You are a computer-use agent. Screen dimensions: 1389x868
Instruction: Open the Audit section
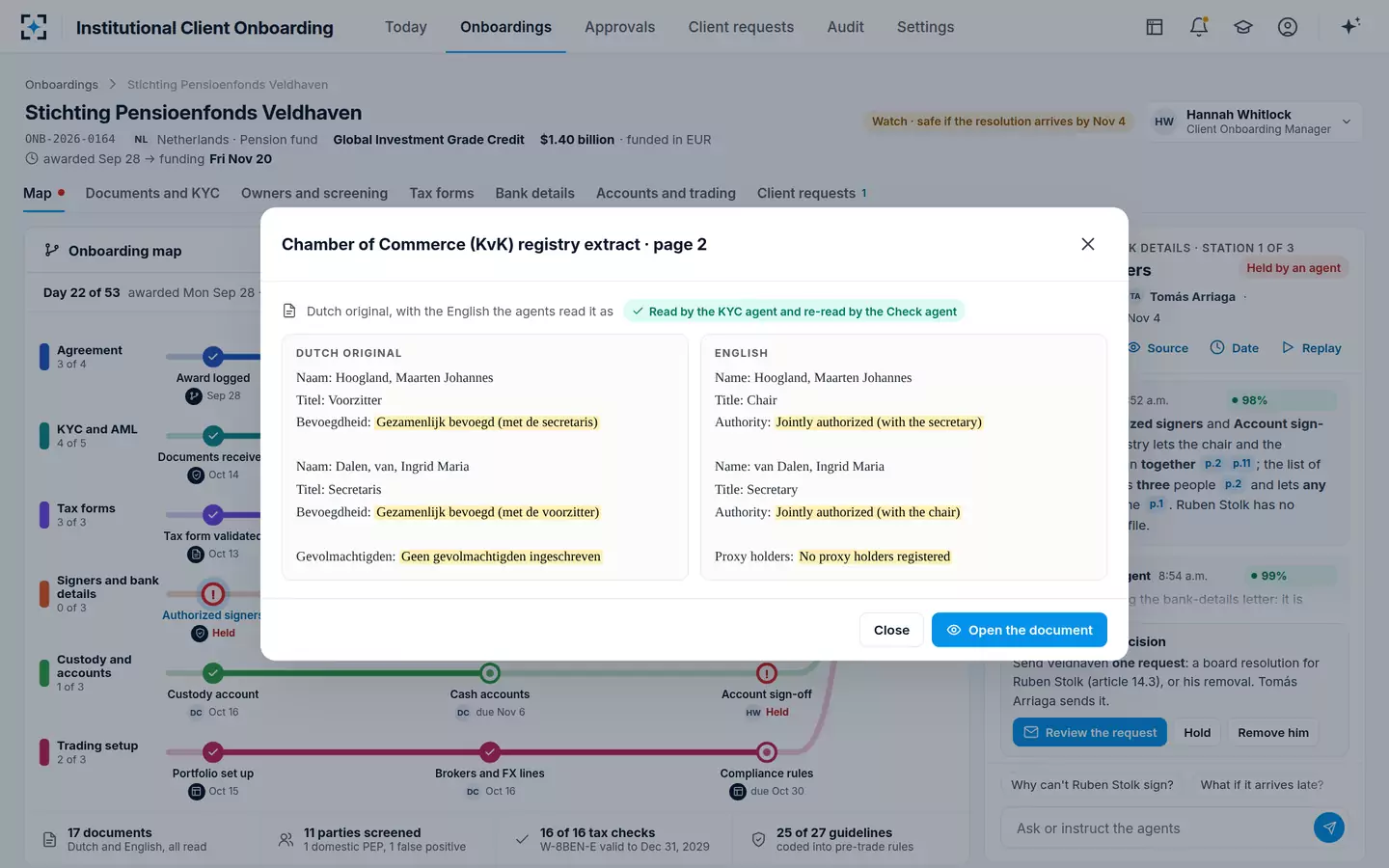[845, 27]
